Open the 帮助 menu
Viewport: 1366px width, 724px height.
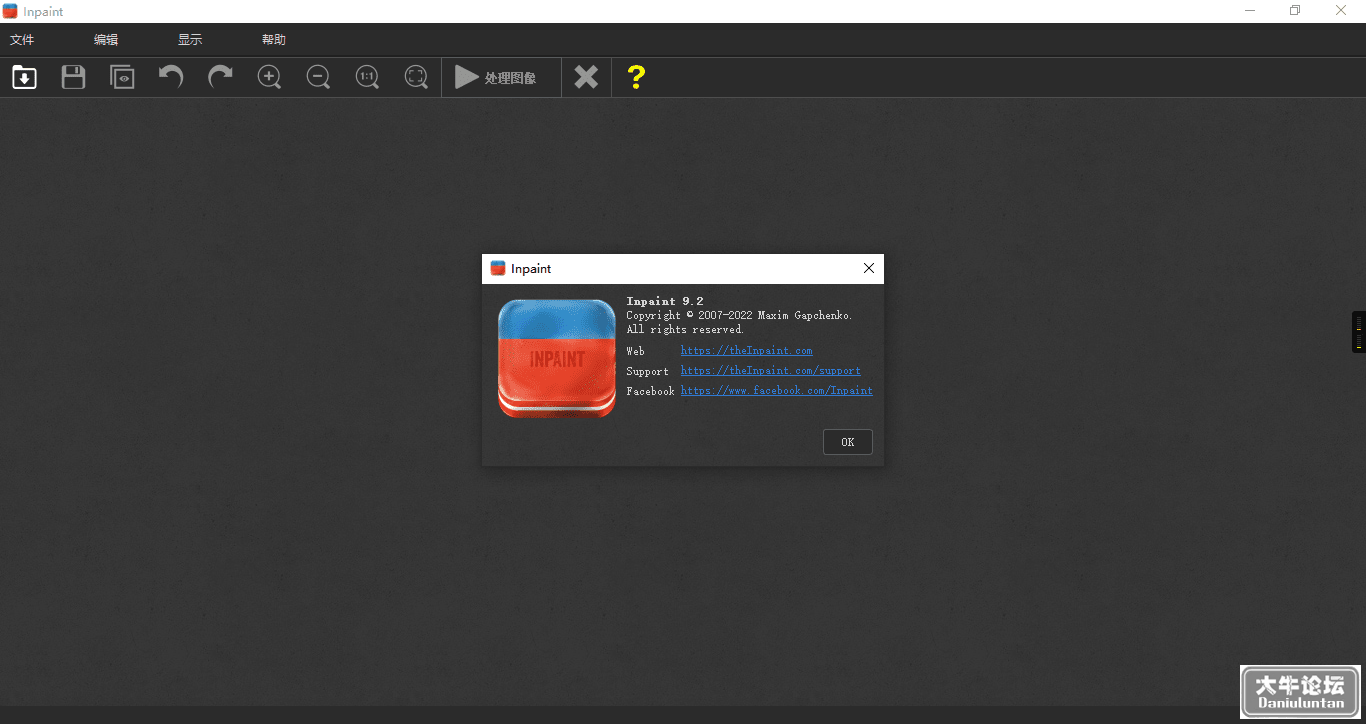[274, 40]
